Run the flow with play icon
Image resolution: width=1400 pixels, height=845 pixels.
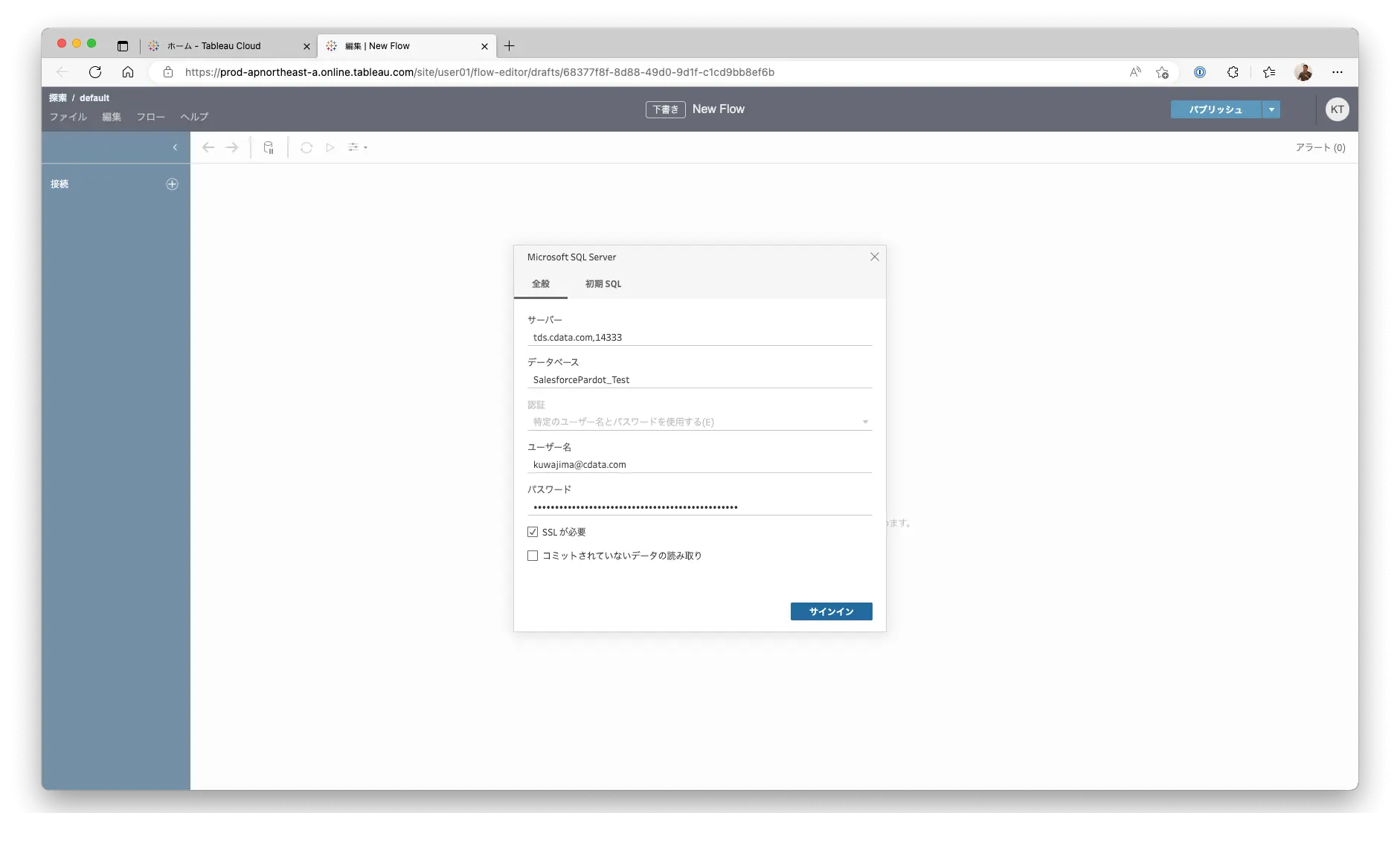tap(330, 147)
